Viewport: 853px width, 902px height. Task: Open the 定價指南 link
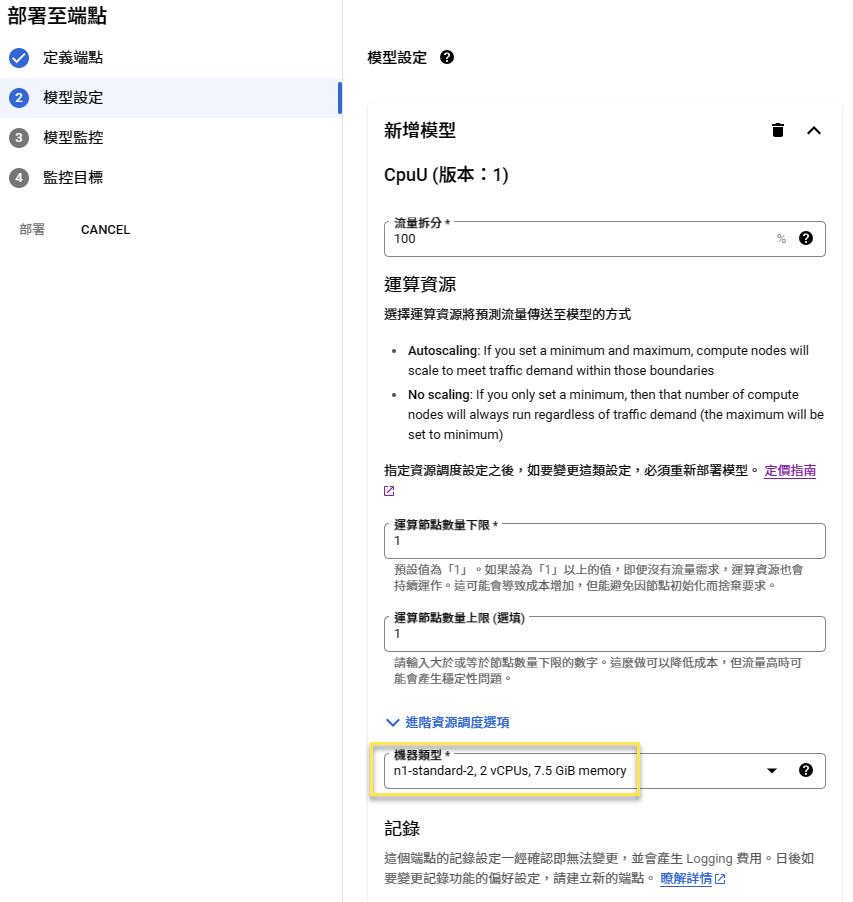tap(789, 470)
